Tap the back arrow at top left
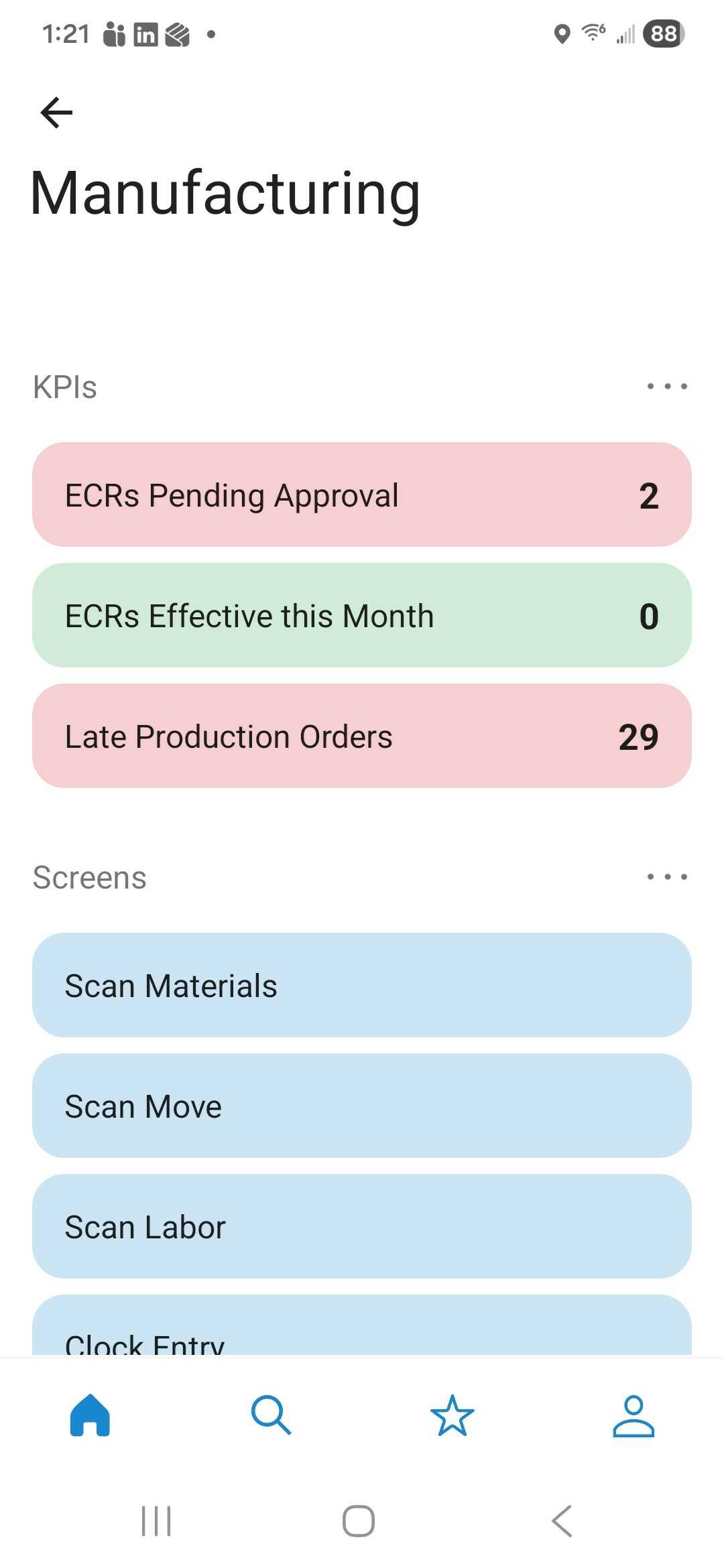The height and width of the screenshot is (1568, 724). point(56,112)
